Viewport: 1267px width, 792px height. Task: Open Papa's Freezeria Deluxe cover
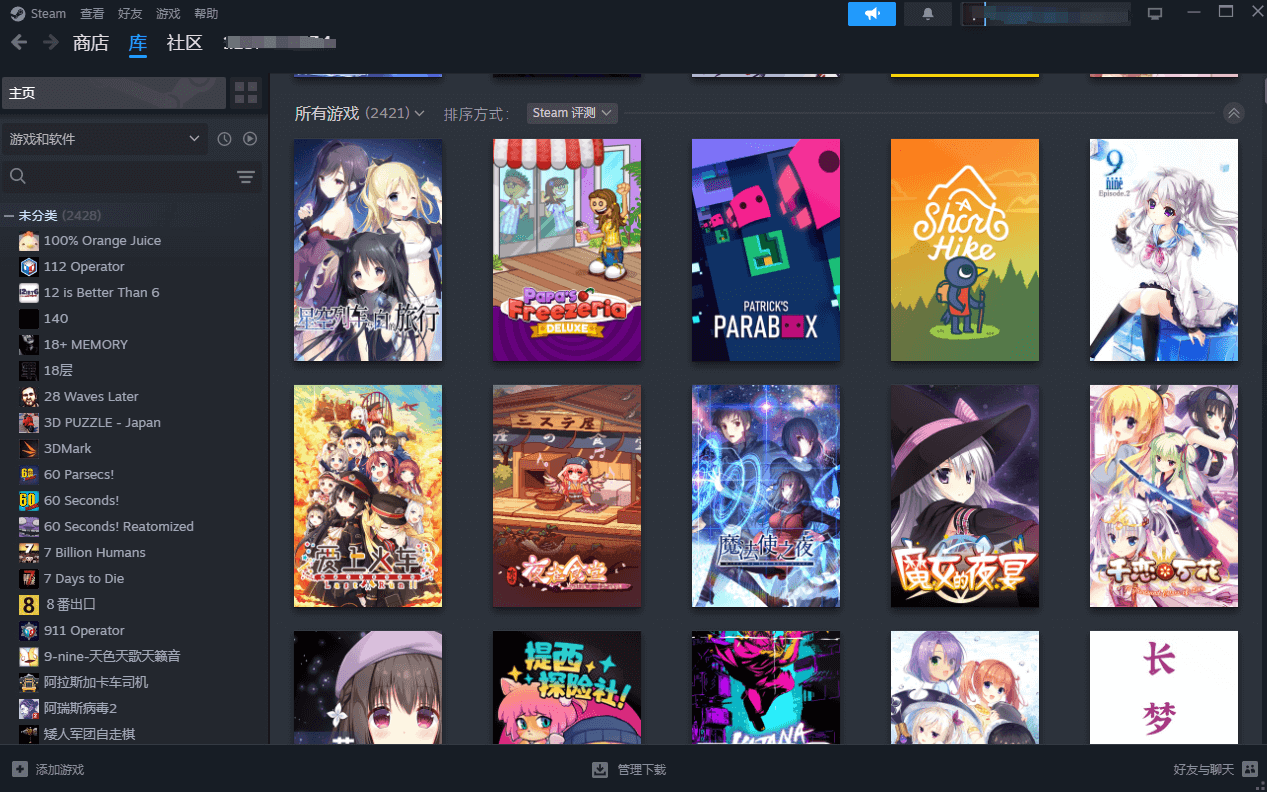point(567,250)
